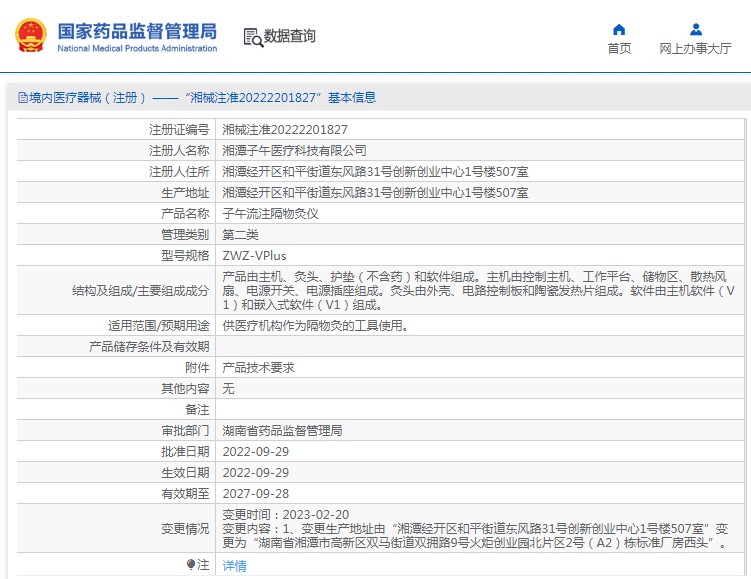Screen dimensions: 751x579
Task: Click the 变更情况 label
Action: pyautogui.click(x=185, y=529)
